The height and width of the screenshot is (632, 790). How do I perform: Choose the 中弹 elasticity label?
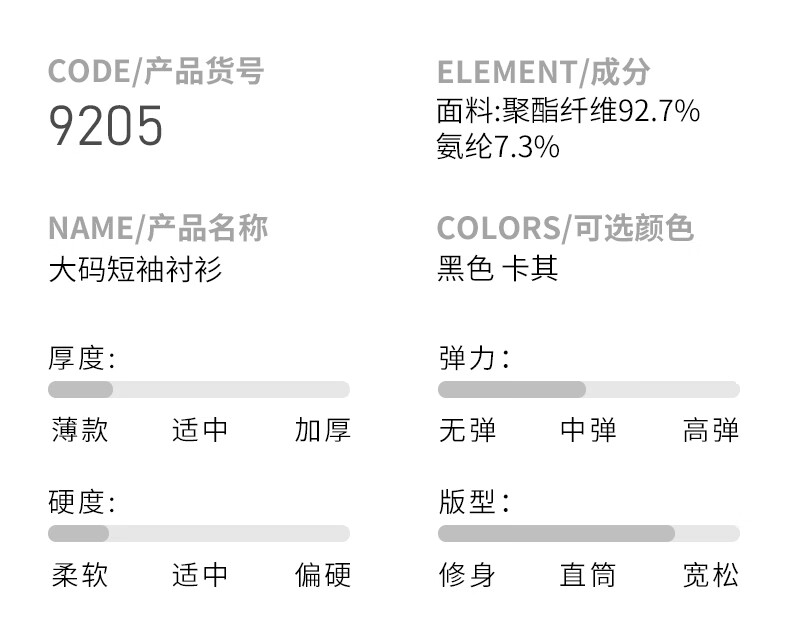(x=588, y=430)
